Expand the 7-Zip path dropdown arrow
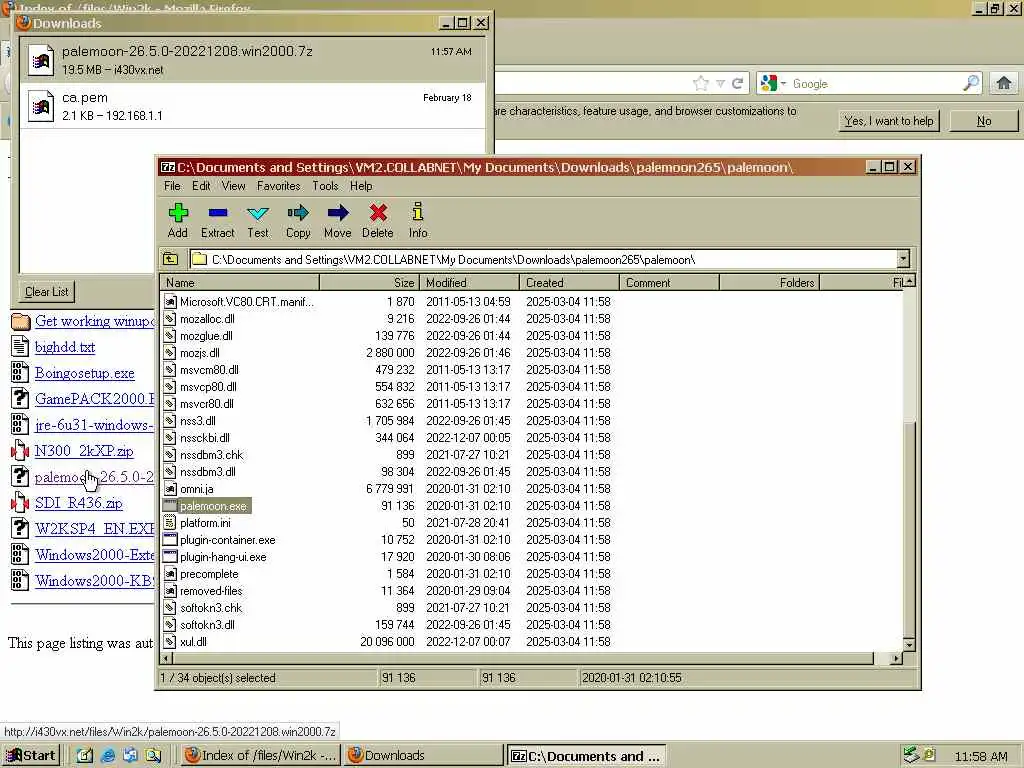This screenshot has width=1024, height=768. [x=903, y=259]
